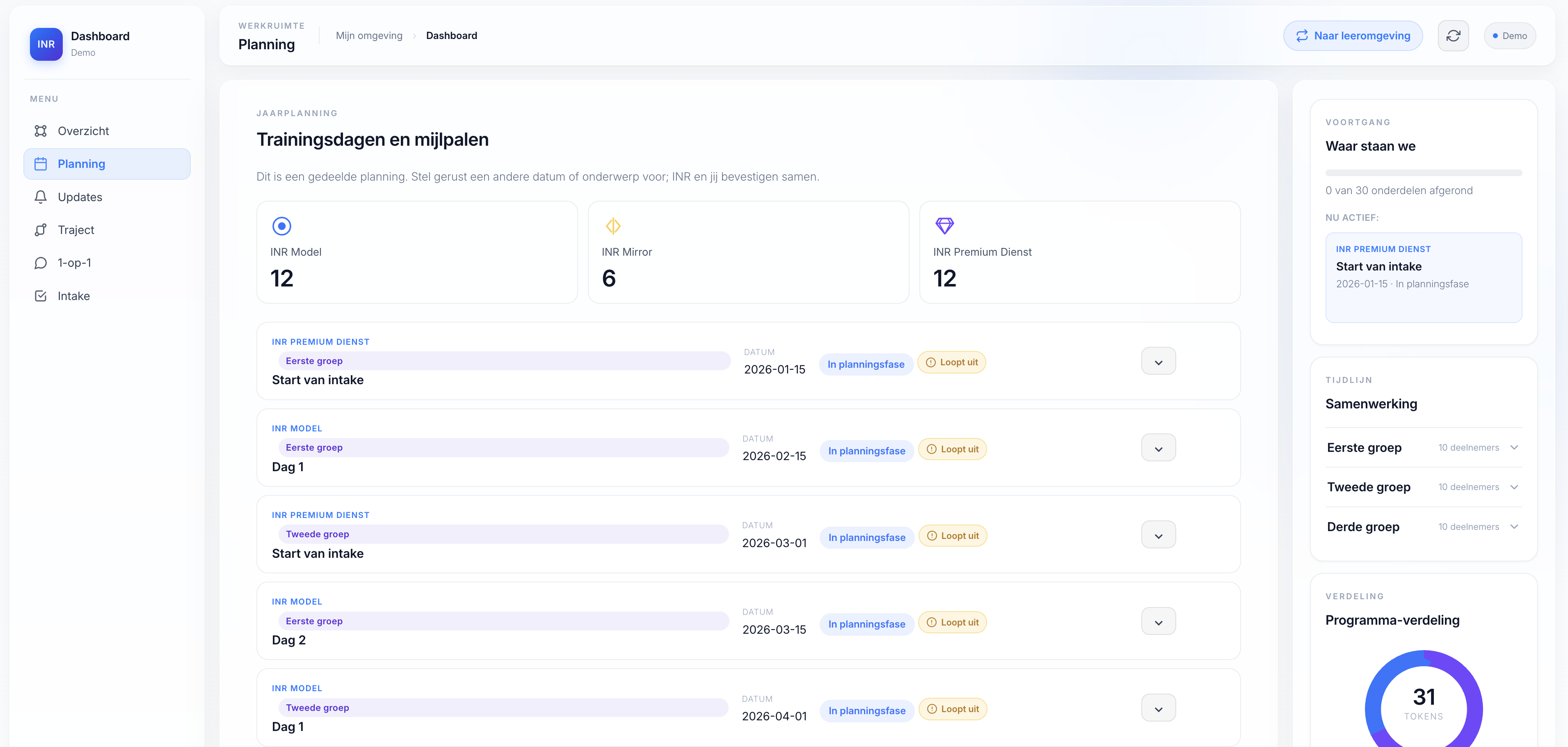This screenshot has width=1568, height=747.
Task: Click the INR Premium Dienst diamond icon
Action: point(944,226)
